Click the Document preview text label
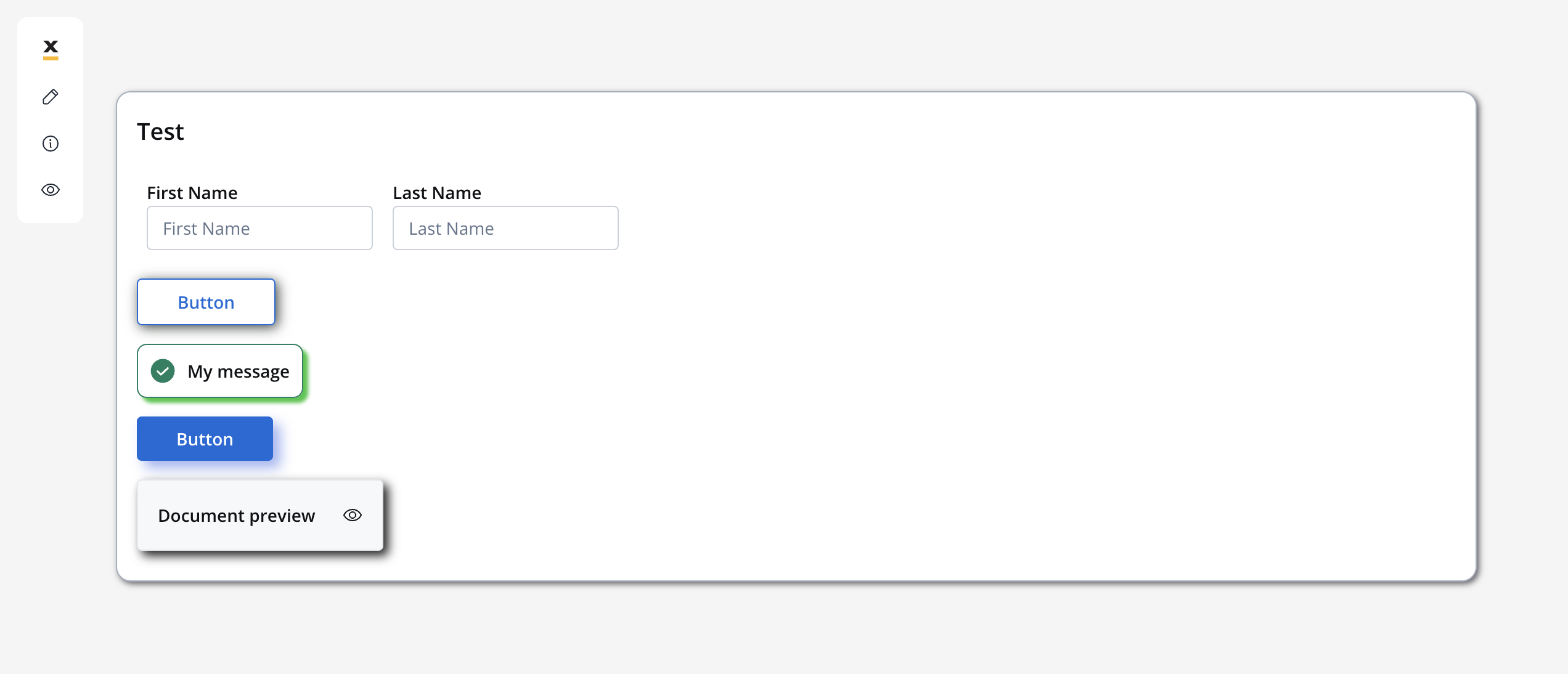1568x674 pixels. tap(237, 516)
